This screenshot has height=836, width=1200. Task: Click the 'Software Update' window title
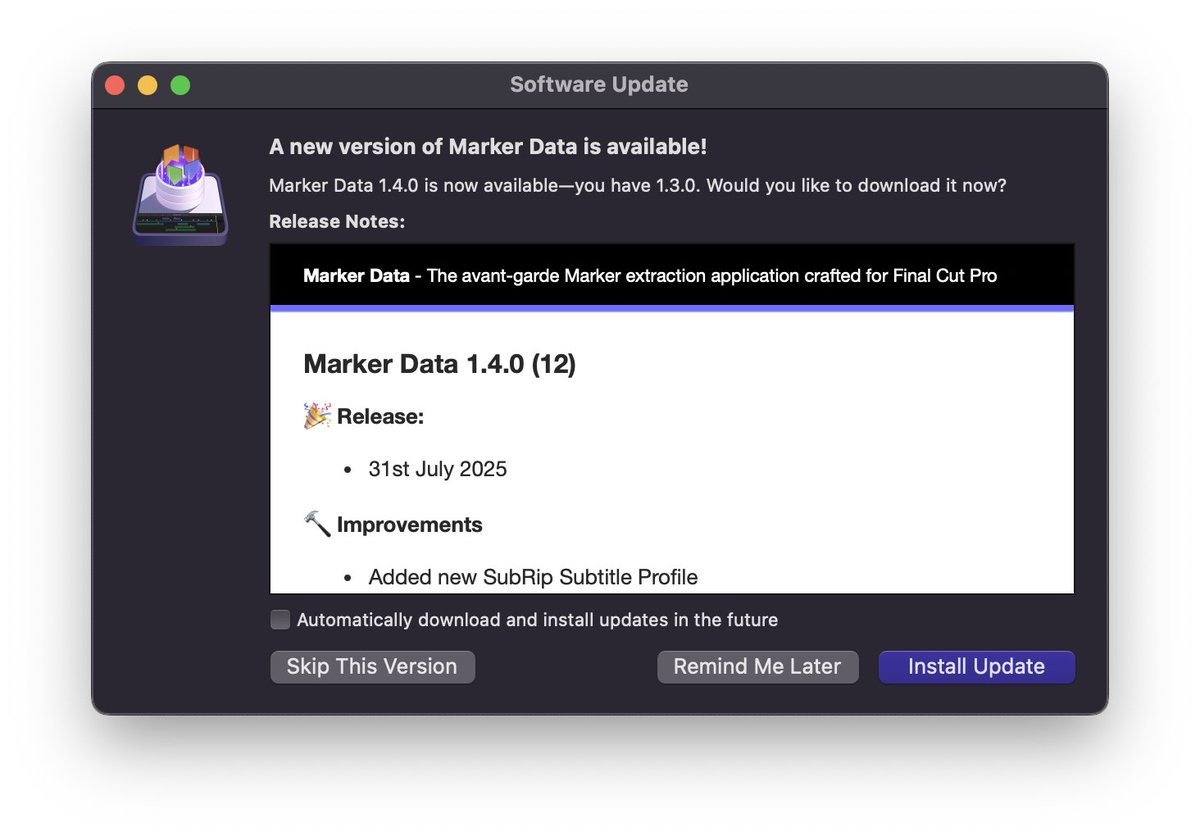point(599,85)
